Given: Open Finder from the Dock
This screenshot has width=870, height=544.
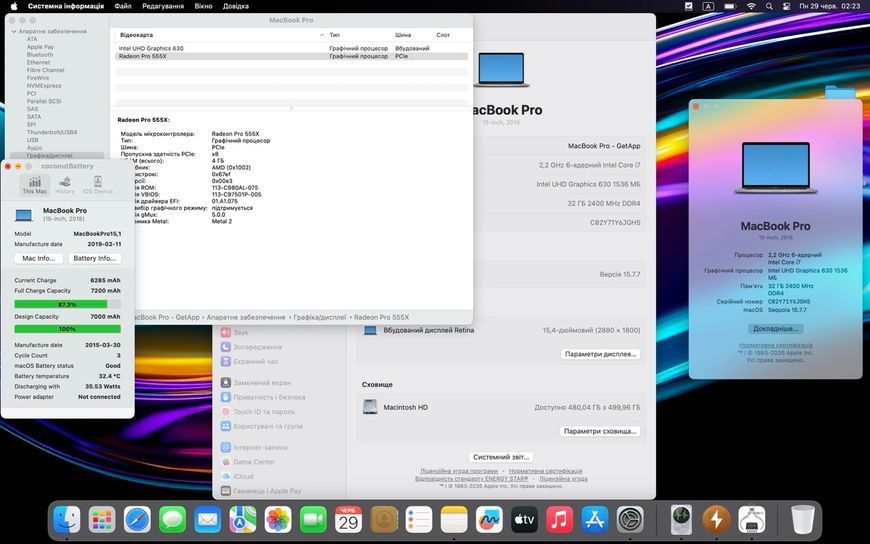Looking at the screenshot, I should [67, 520].
